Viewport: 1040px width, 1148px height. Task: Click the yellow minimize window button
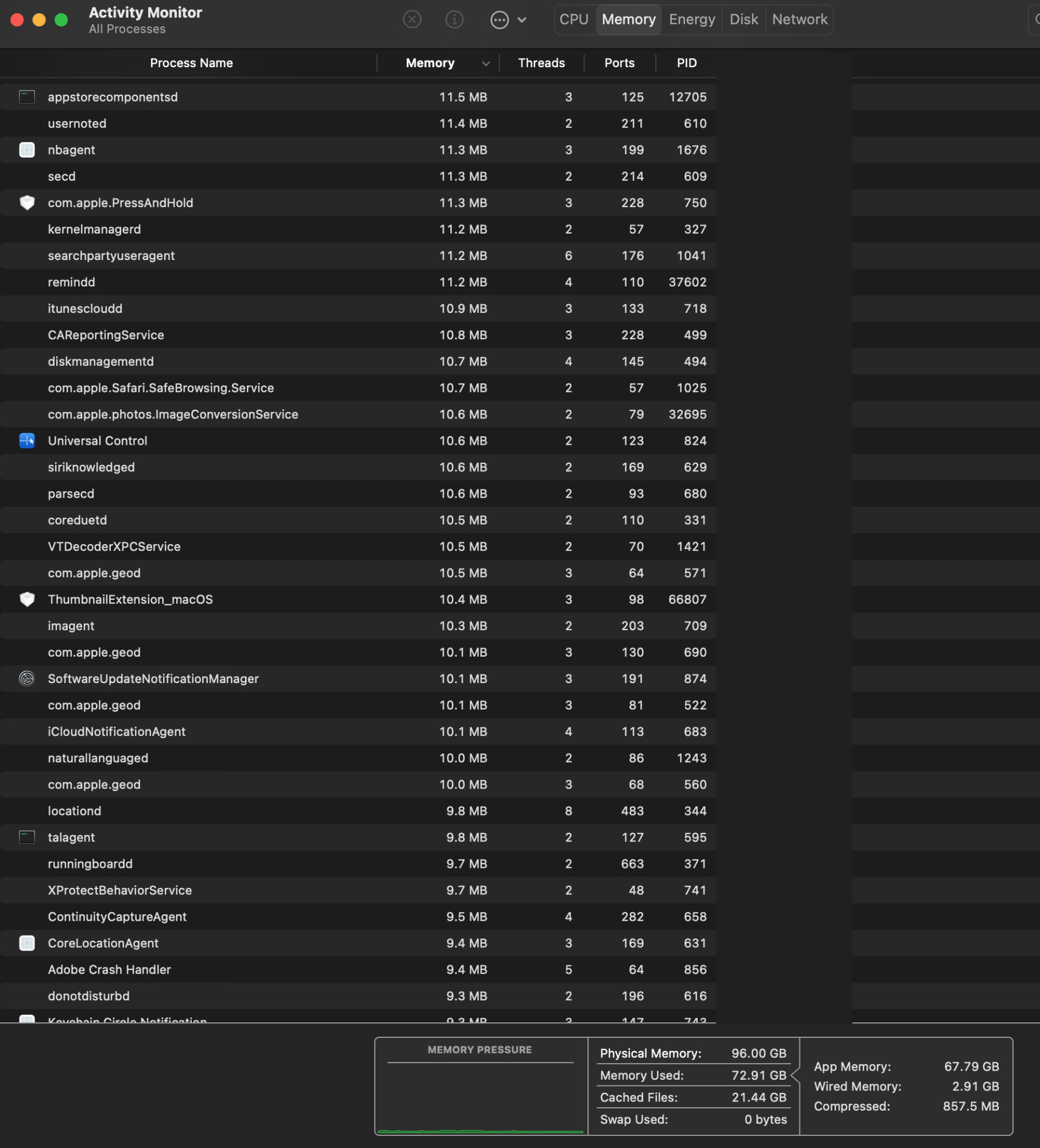pos(39,20)
